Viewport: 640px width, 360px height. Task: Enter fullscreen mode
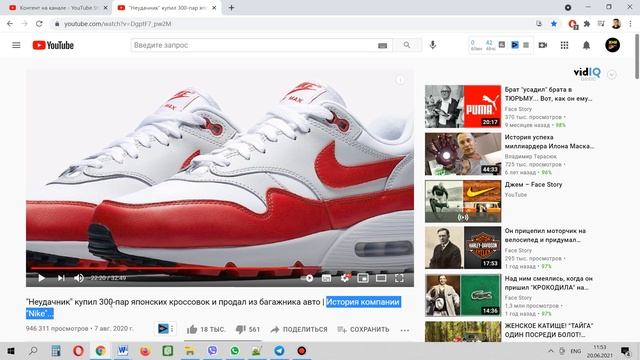click(x=399, y=278)
